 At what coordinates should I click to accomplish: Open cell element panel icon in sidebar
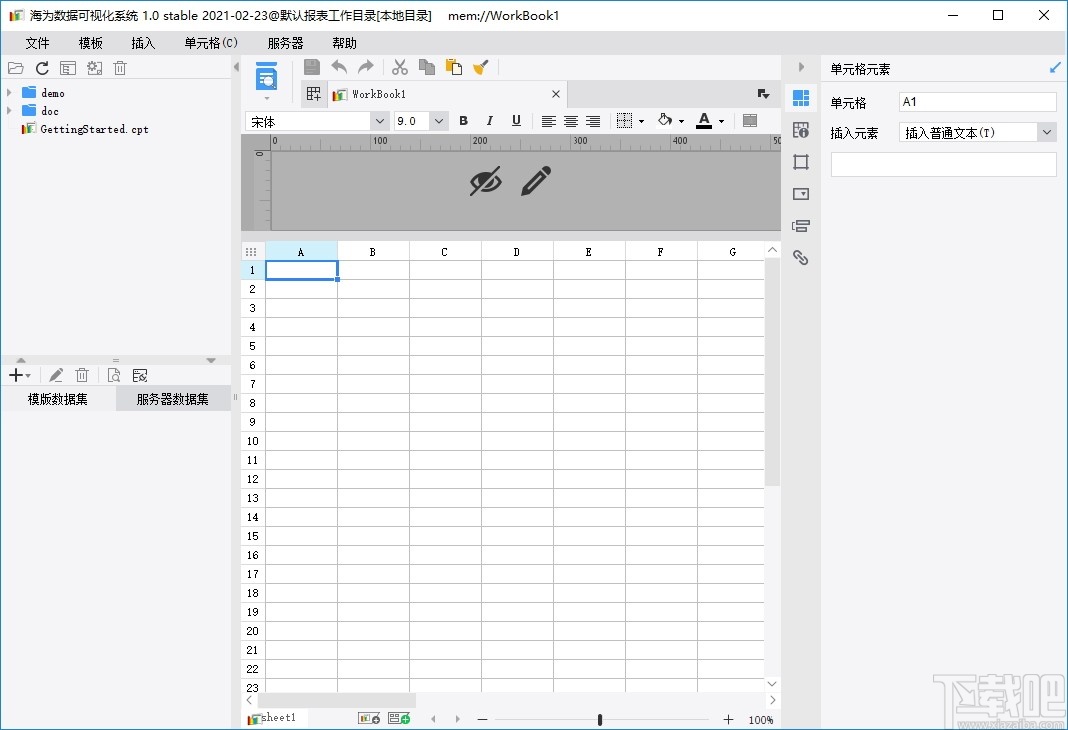801,98
